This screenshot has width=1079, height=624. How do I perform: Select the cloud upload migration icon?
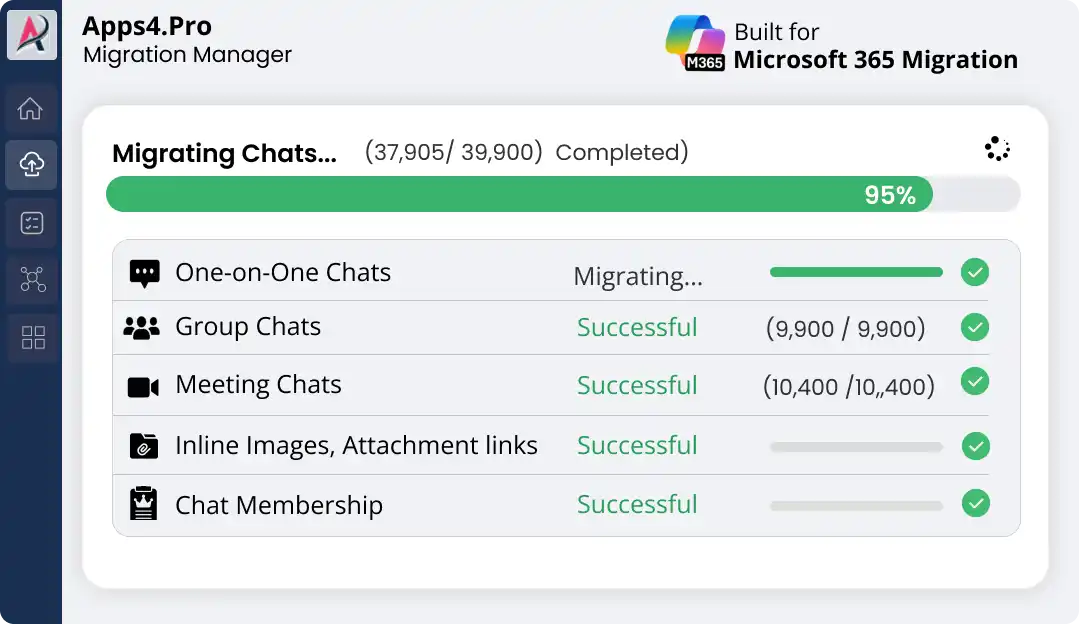(x=31, y=164)
